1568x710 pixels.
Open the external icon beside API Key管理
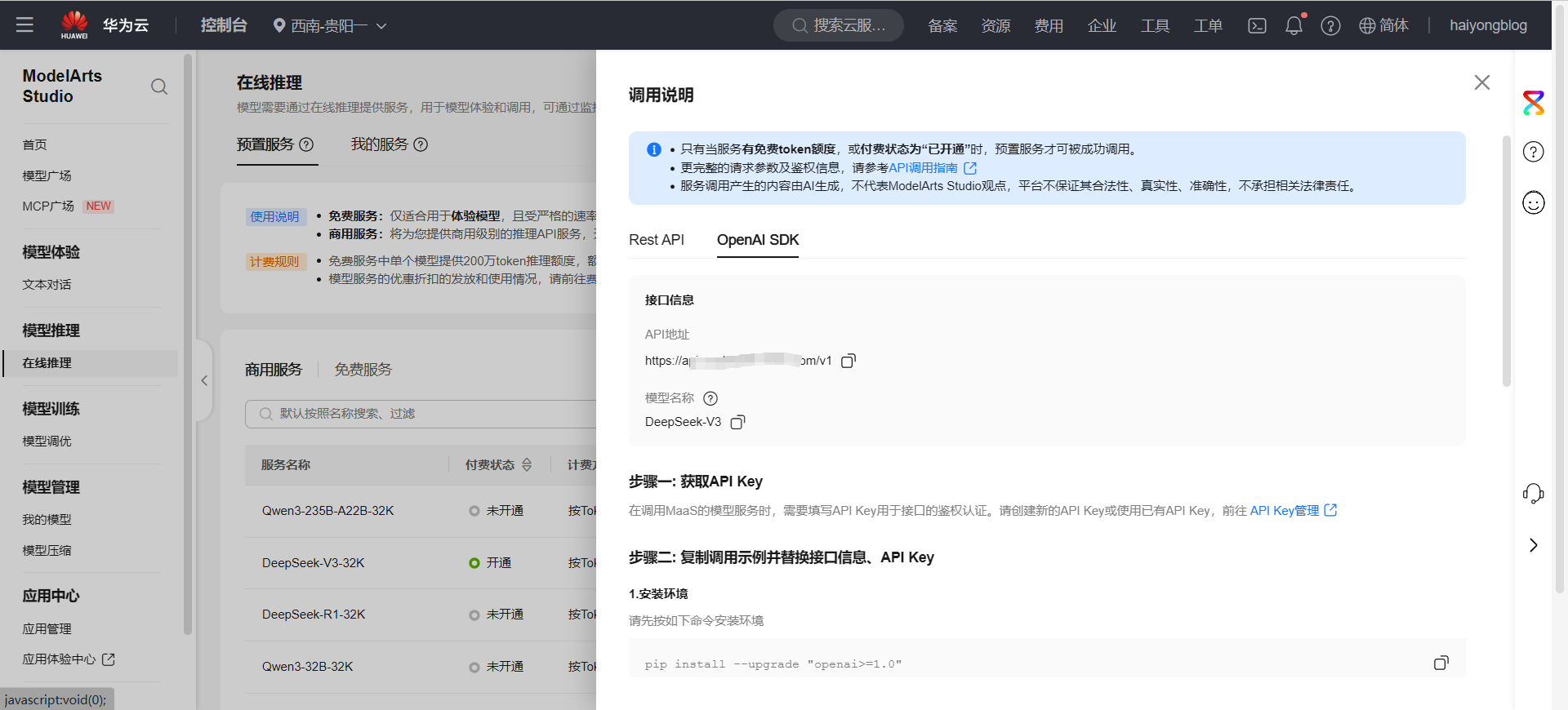click(x=1330, y=510)
